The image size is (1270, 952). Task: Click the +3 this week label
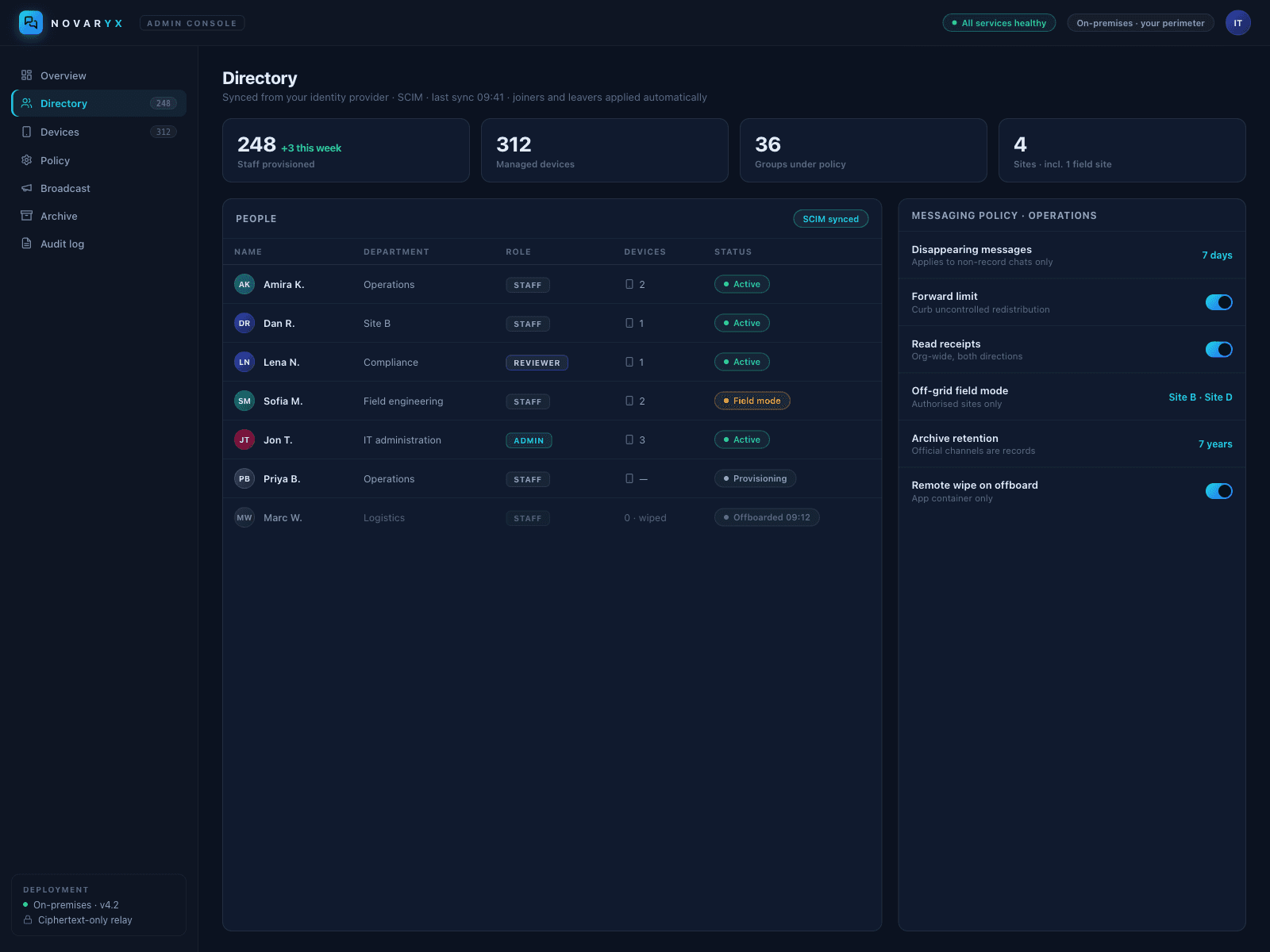pyautogui.click(x=311, y=148)
